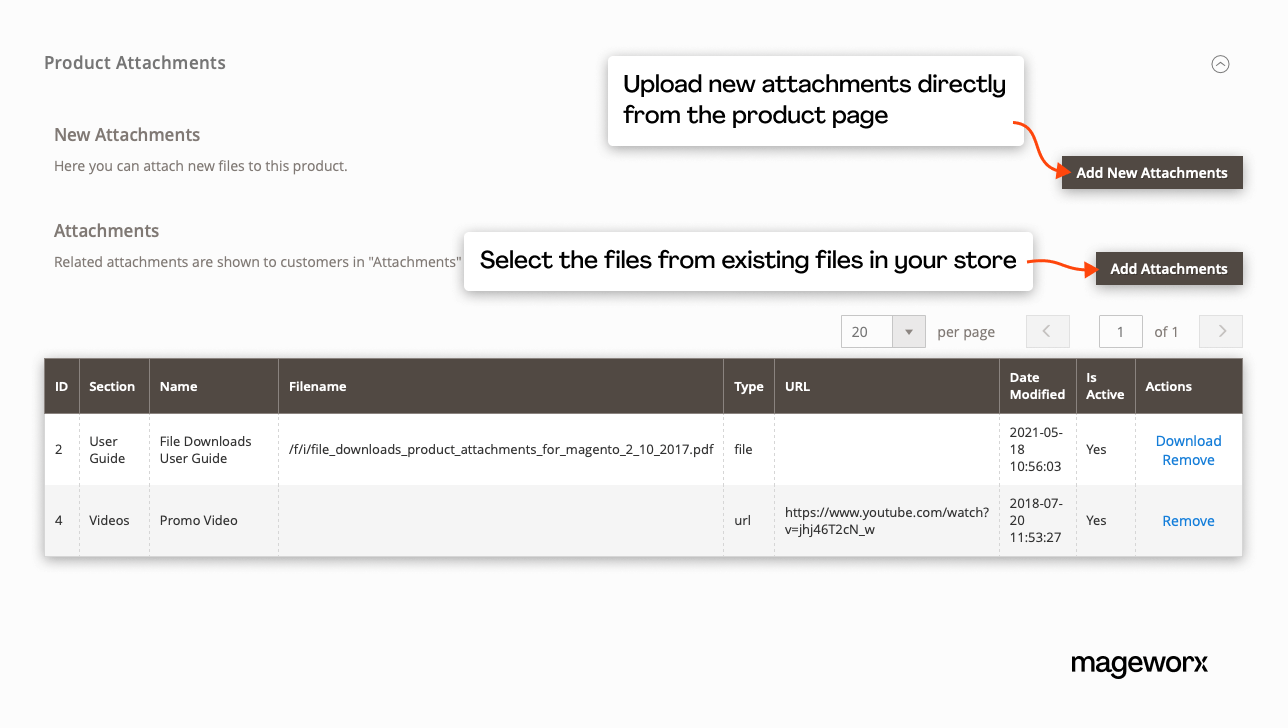
Task: Click the current page number input
Action: pos(1120,331)
